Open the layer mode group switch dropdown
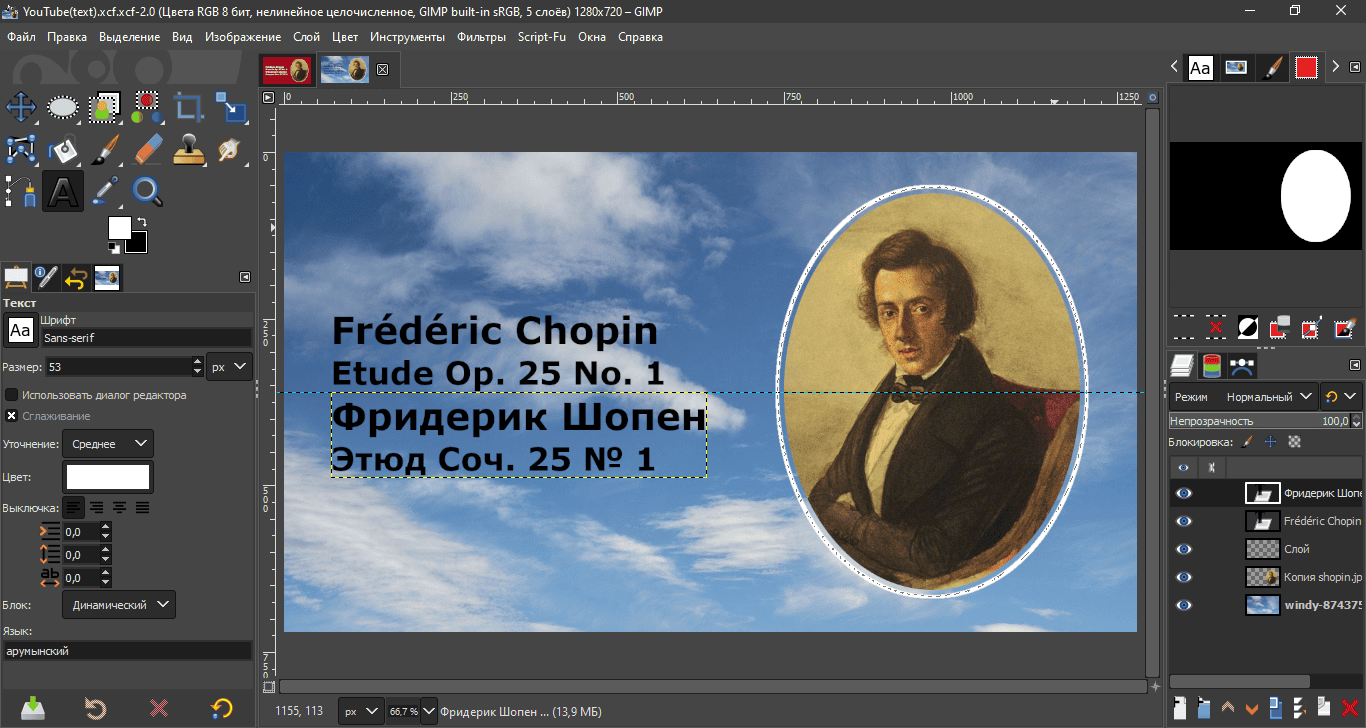The image size is (1366, 728). coord(1341,397)
